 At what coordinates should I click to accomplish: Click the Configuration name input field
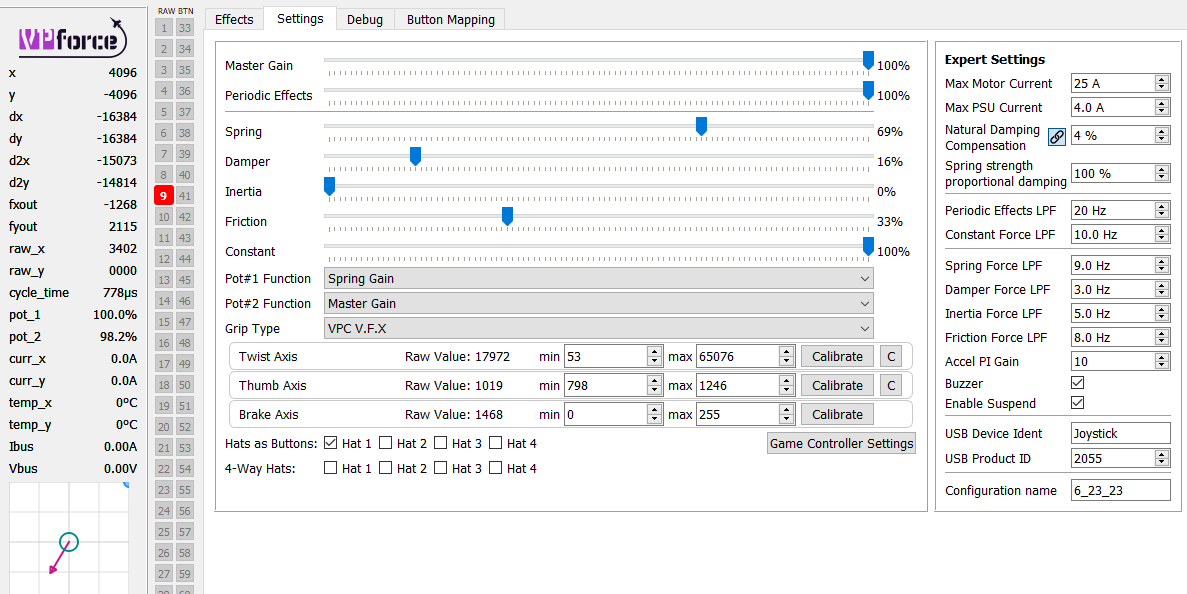coord(1120,490)
